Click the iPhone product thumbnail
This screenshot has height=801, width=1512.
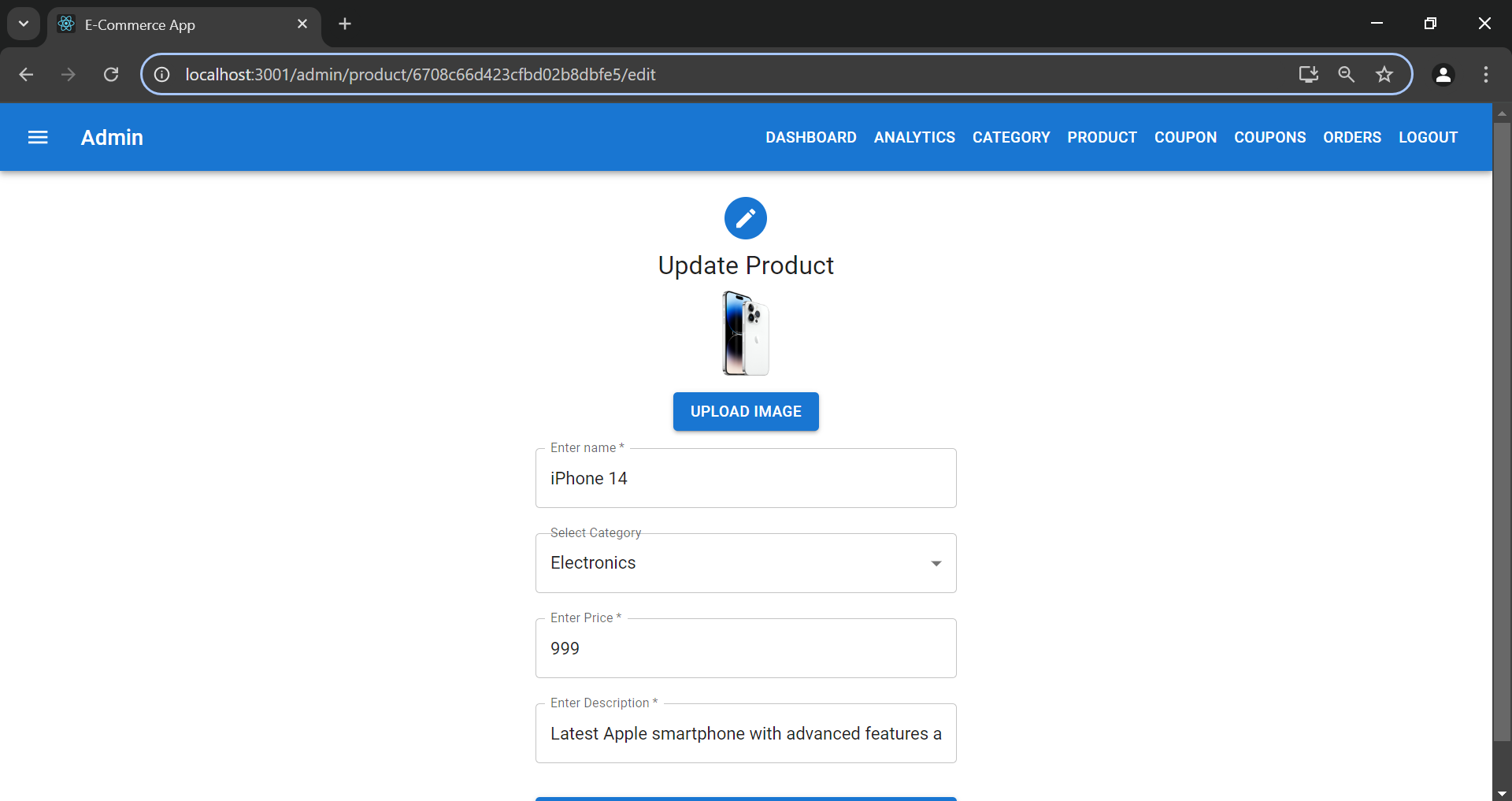(x=746, y=333)
